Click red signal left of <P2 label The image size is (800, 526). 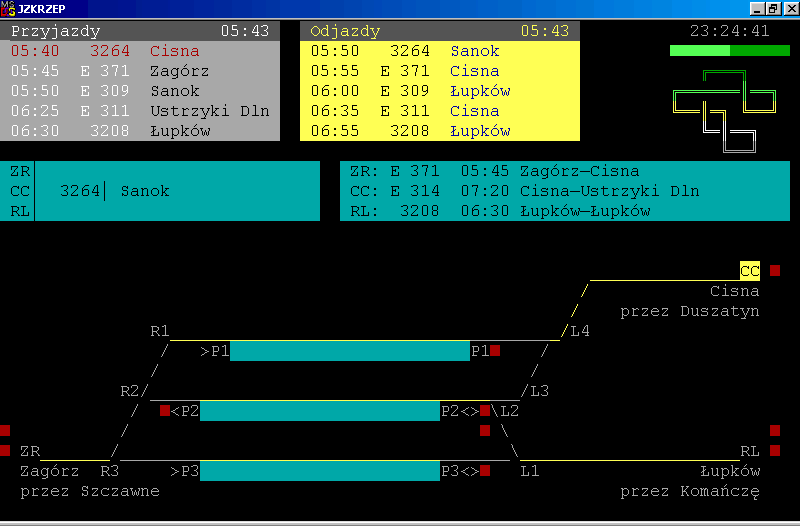point(165,411)
